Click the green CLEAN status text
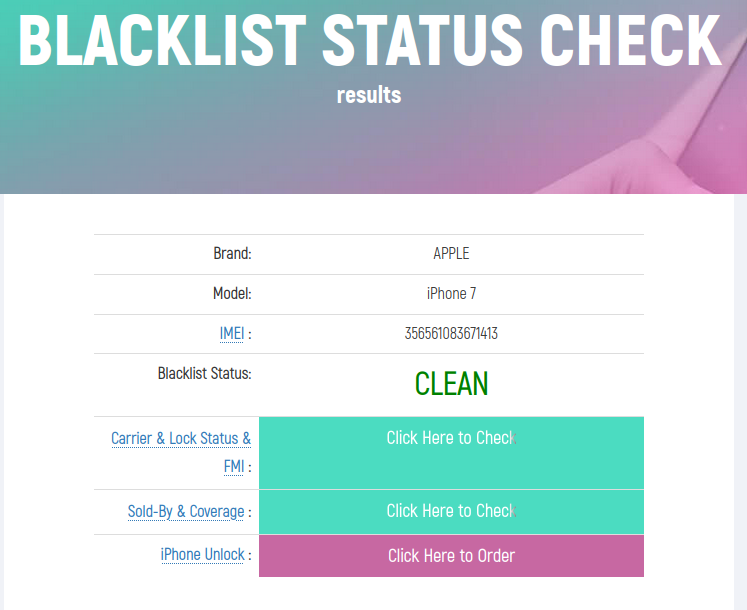 pyautogui.click(x=451, y=384)
